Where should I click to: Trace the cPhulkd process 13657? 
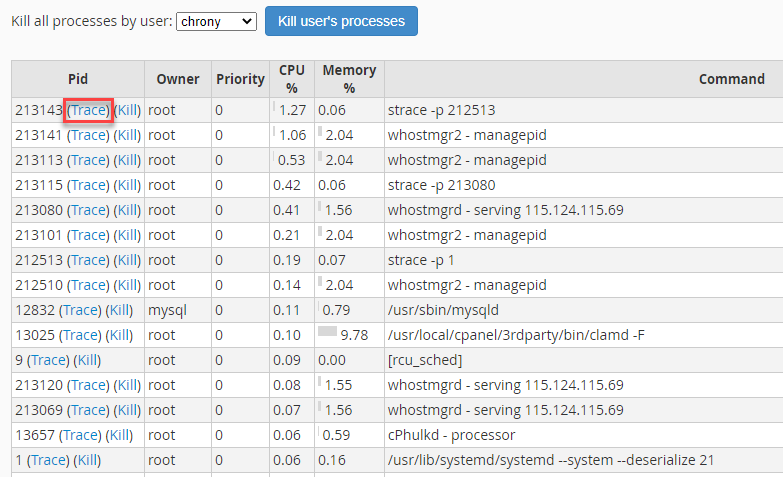click(80, 435)
